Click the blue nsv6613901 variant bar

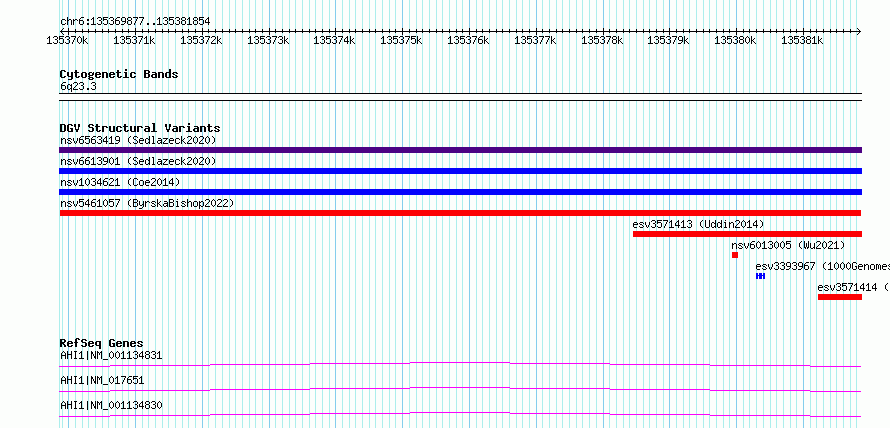[460, 171]
